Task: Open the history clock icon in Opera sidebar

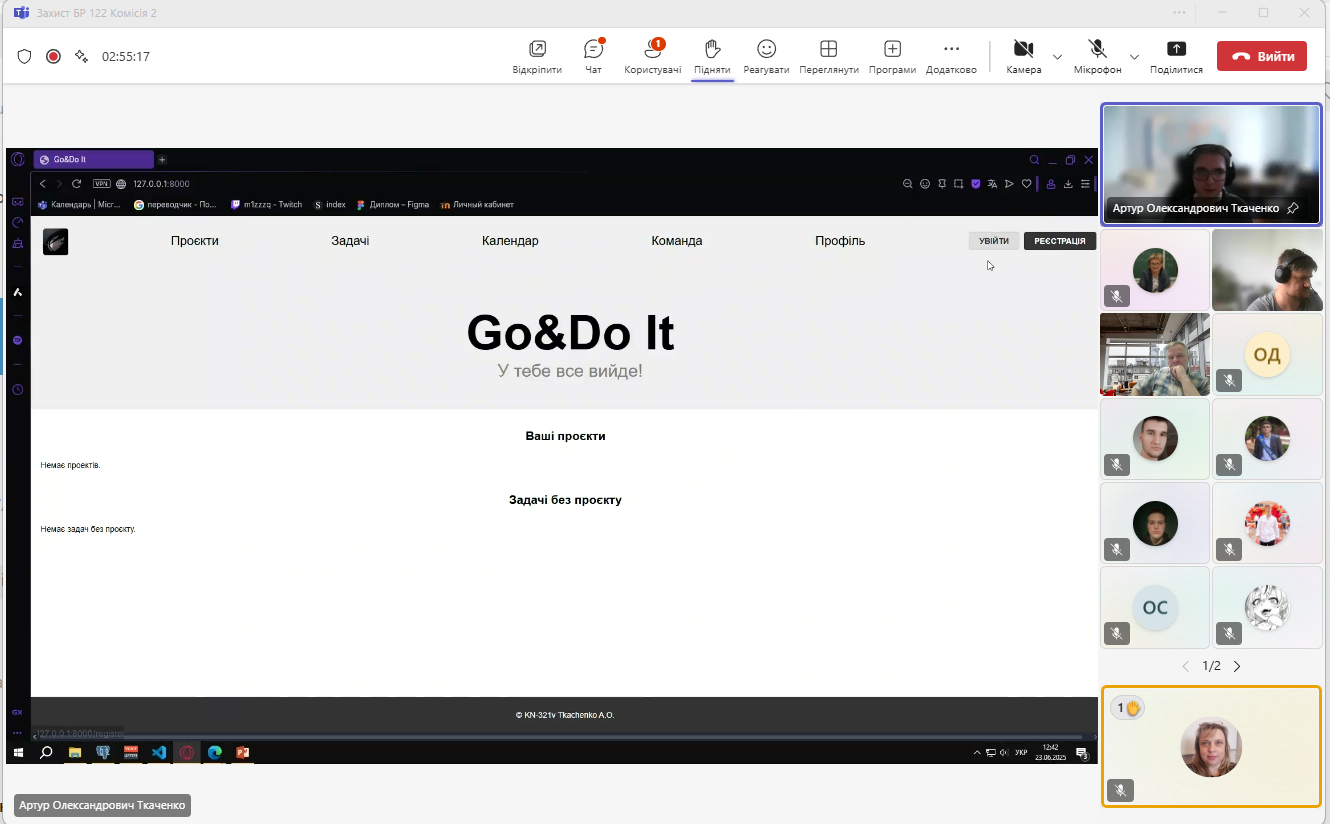Action: 17,390
